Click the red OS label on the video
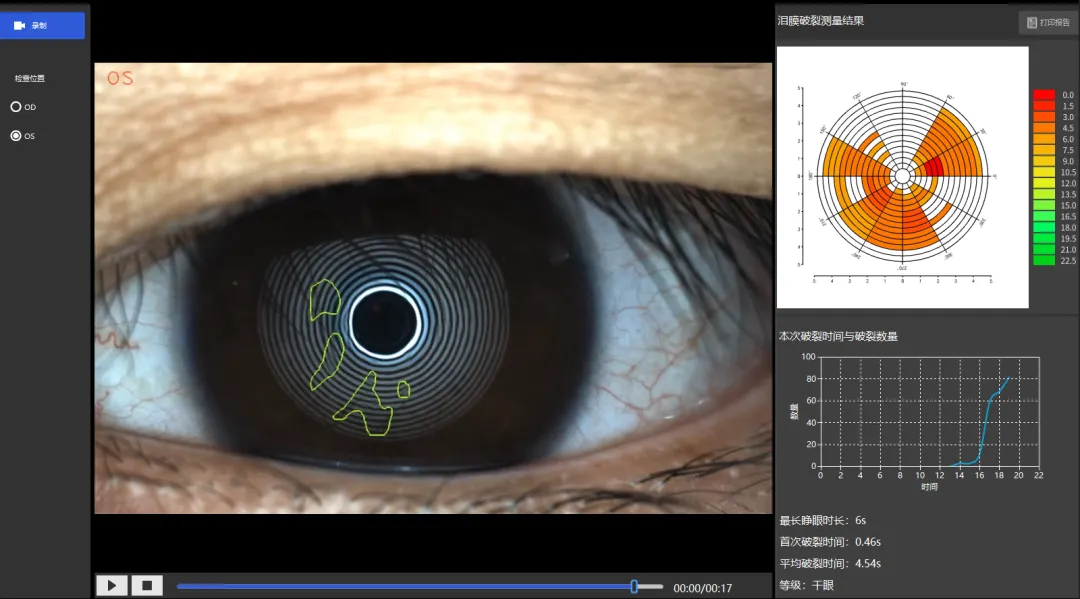Image resolution: width=1080 pixels, height=599 pixels. (120, 78)
